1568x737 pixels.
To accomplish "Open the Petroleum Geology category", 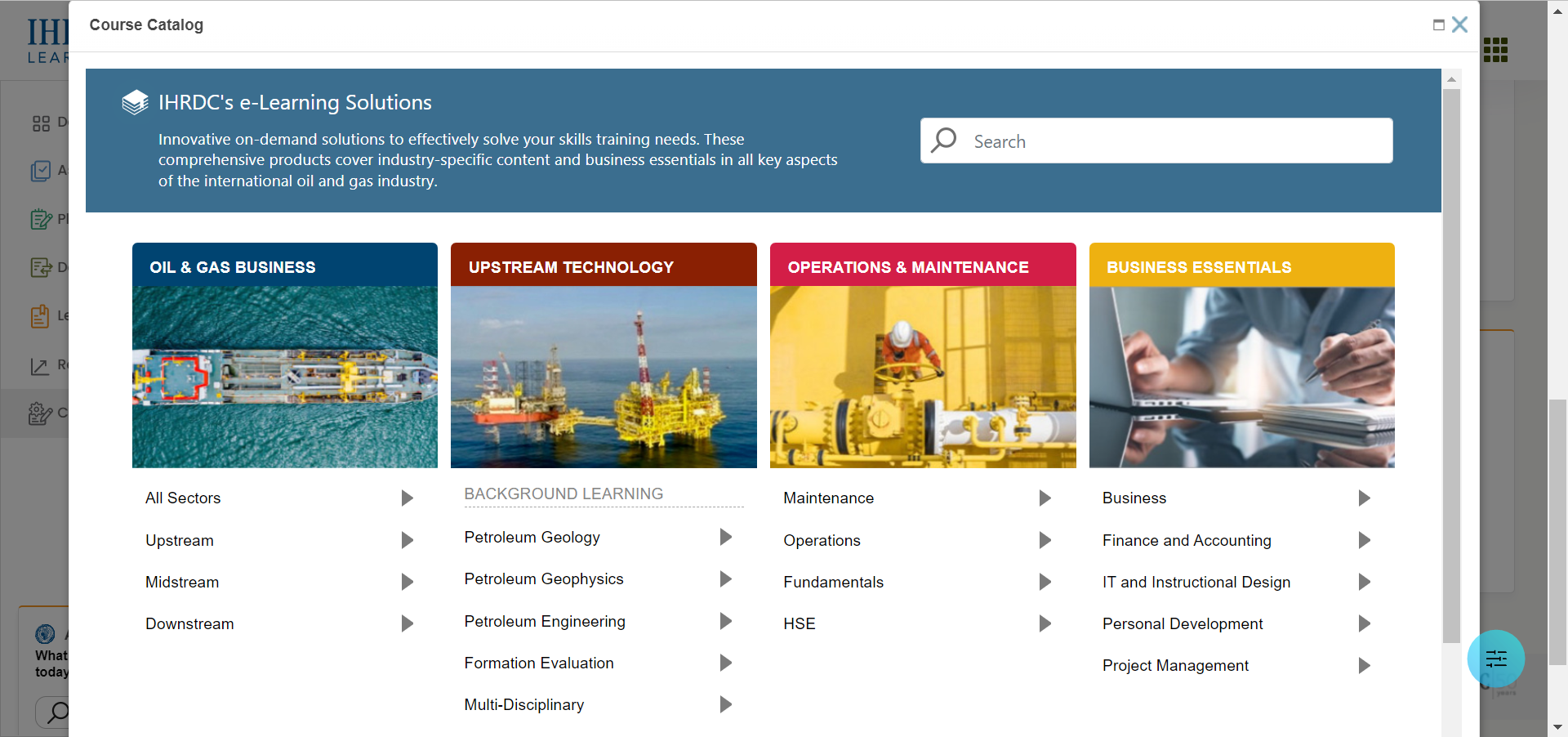I will pos(532,537).
